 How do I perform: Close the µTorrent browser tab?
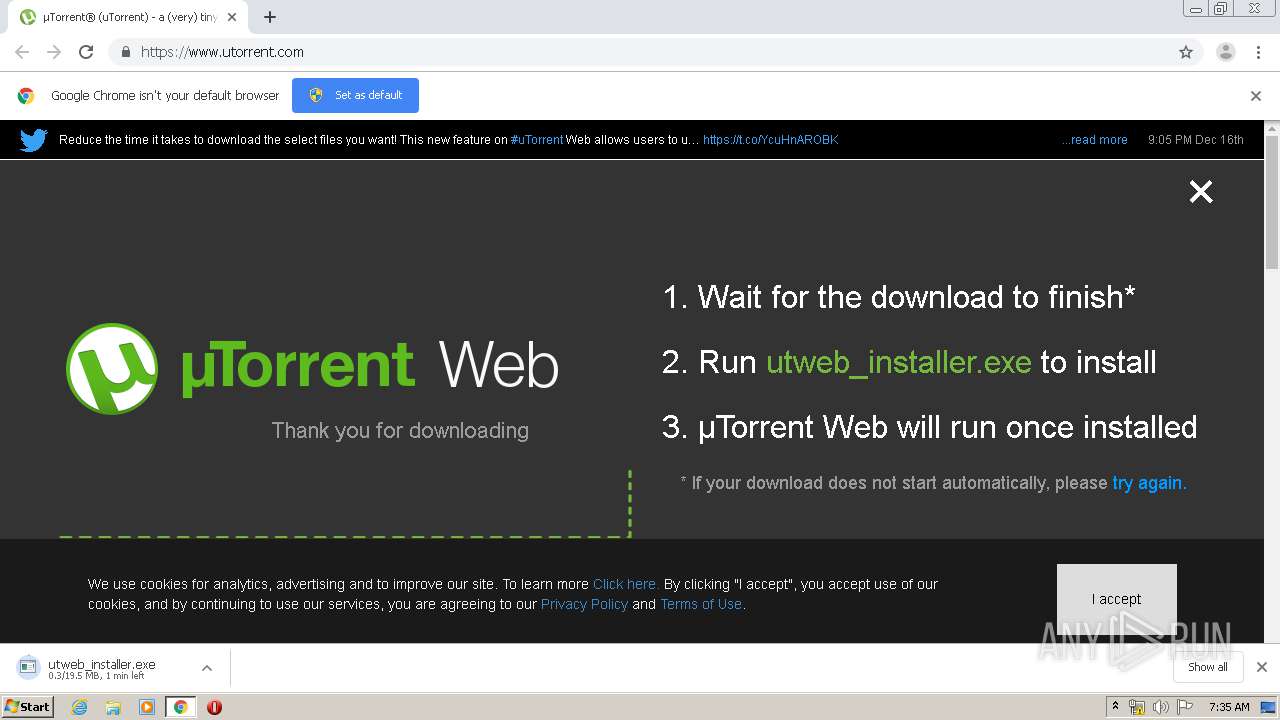232,17
